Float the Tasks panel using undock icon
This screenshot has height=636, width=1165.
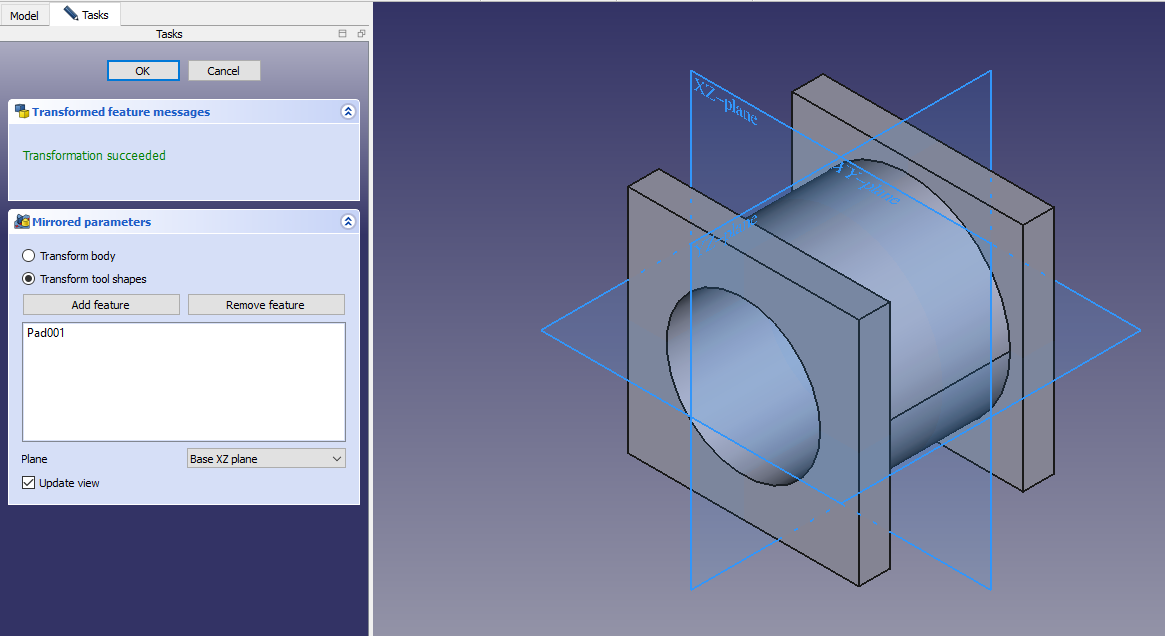point(360,34)
